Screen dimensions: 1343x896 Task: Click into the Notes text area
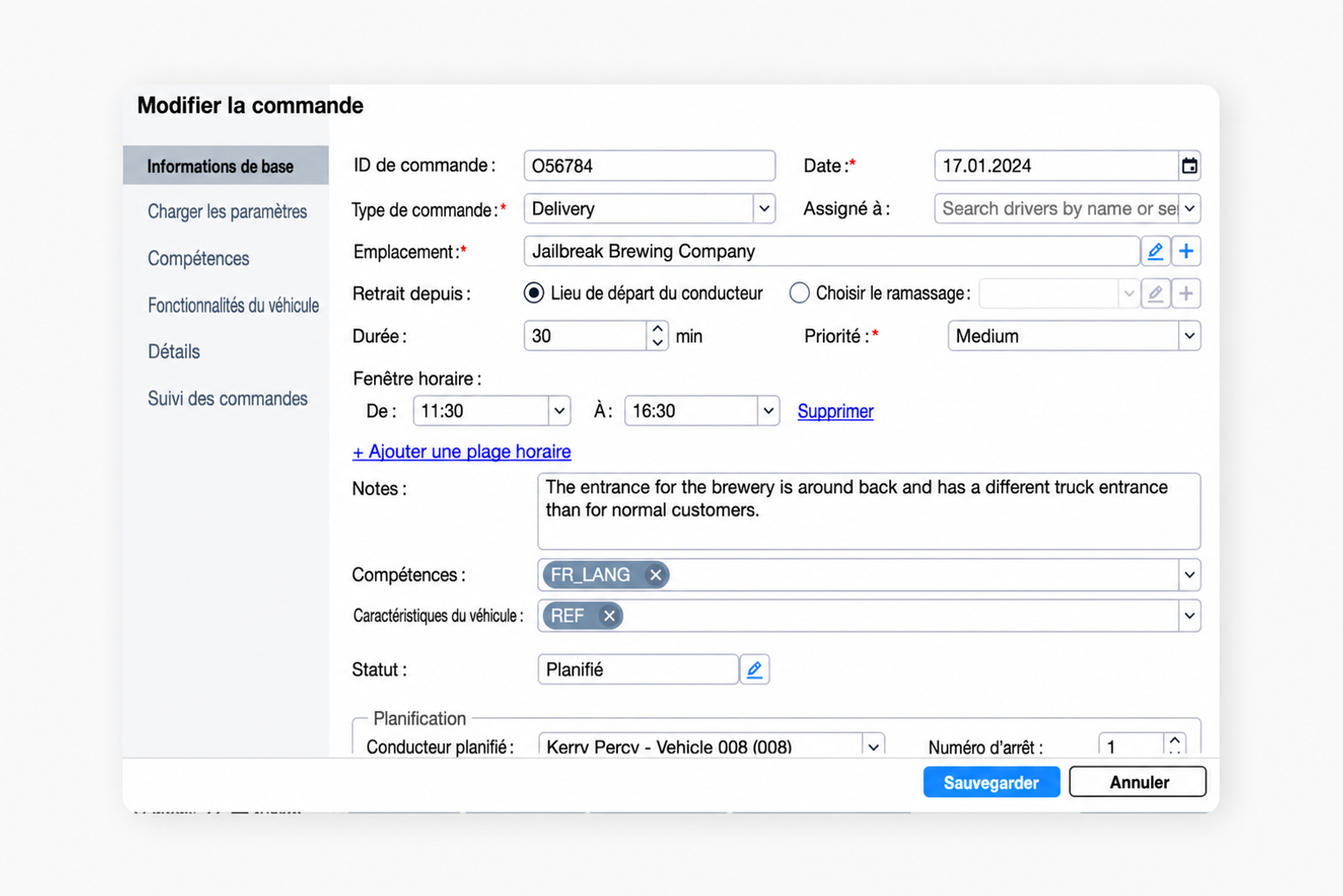coord(869,512)
